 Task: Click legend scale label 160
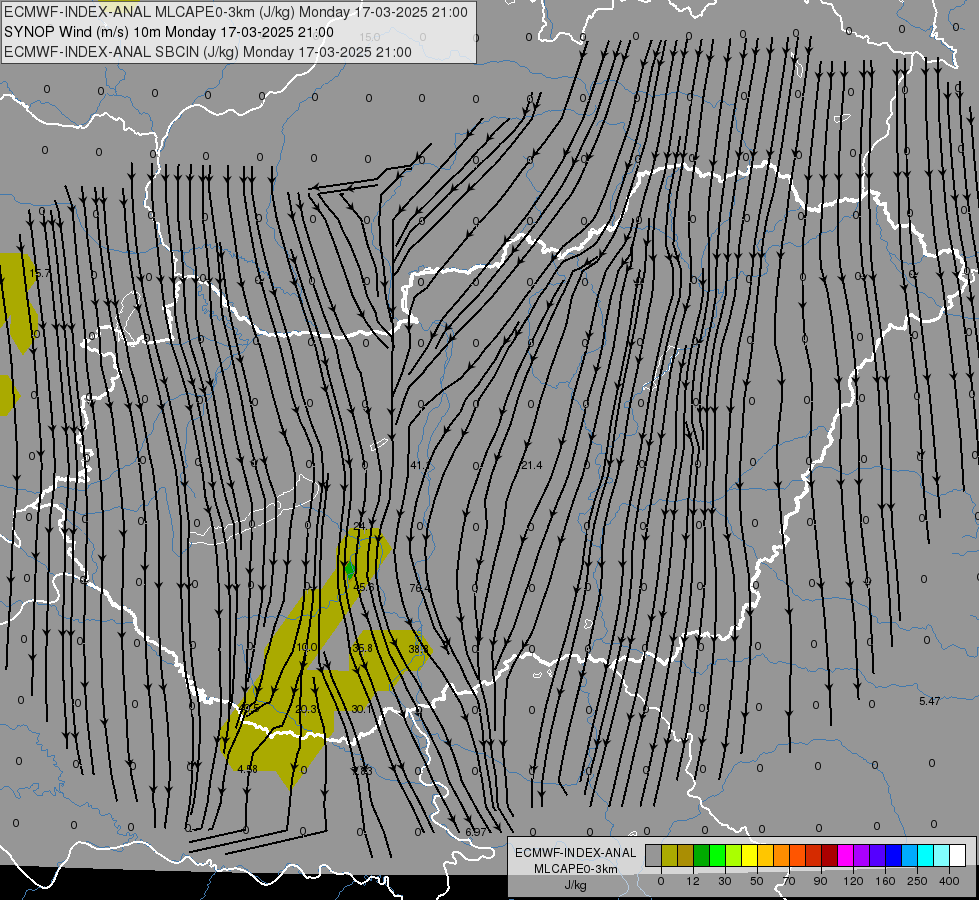pyautogui.click(x=885, y=881)
